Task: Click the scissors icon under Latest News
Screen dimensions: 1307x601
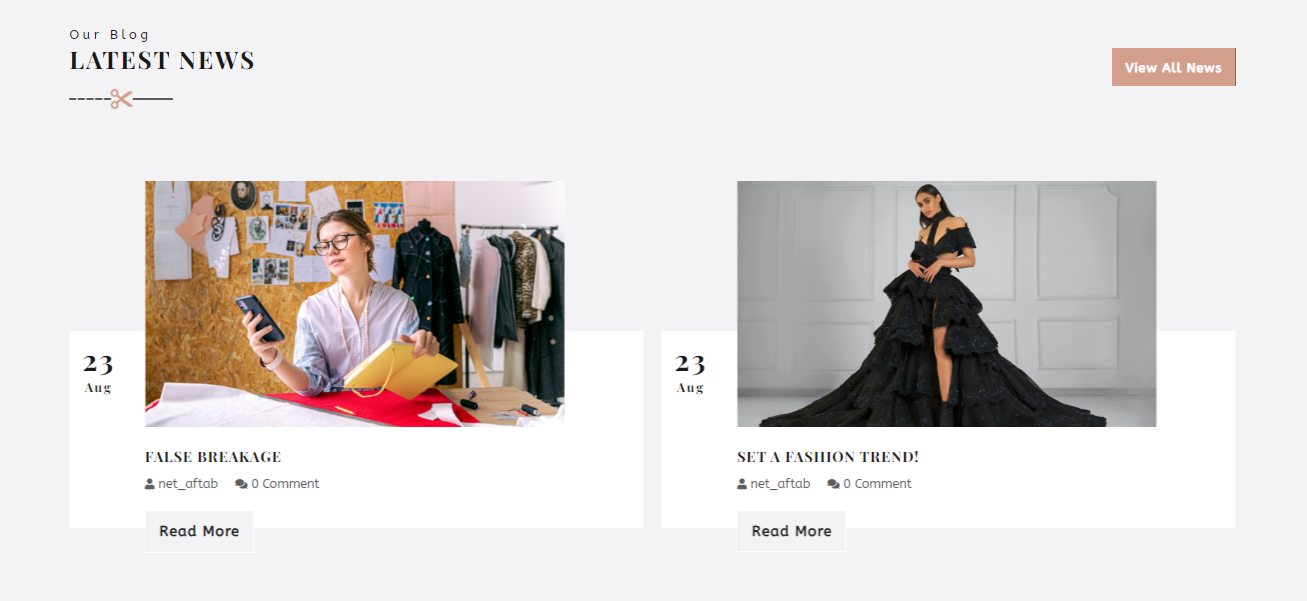Action: [121, 99]
